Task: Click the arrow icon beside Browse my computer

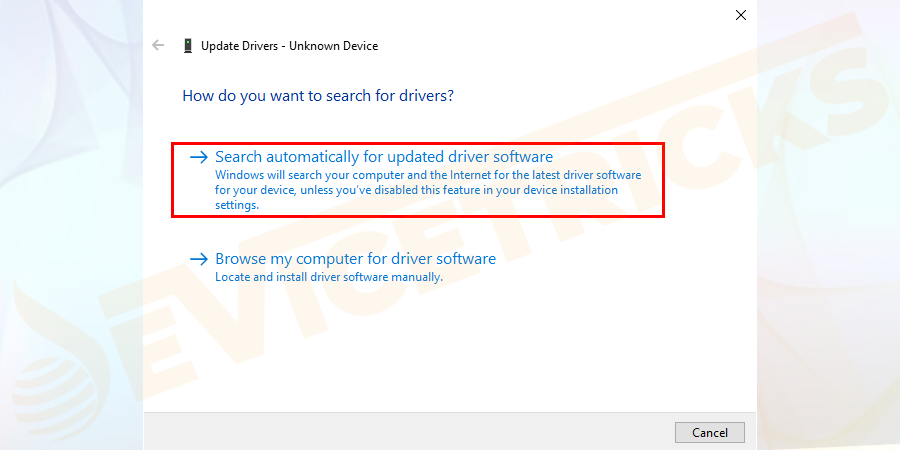Action: pos(199,259)
